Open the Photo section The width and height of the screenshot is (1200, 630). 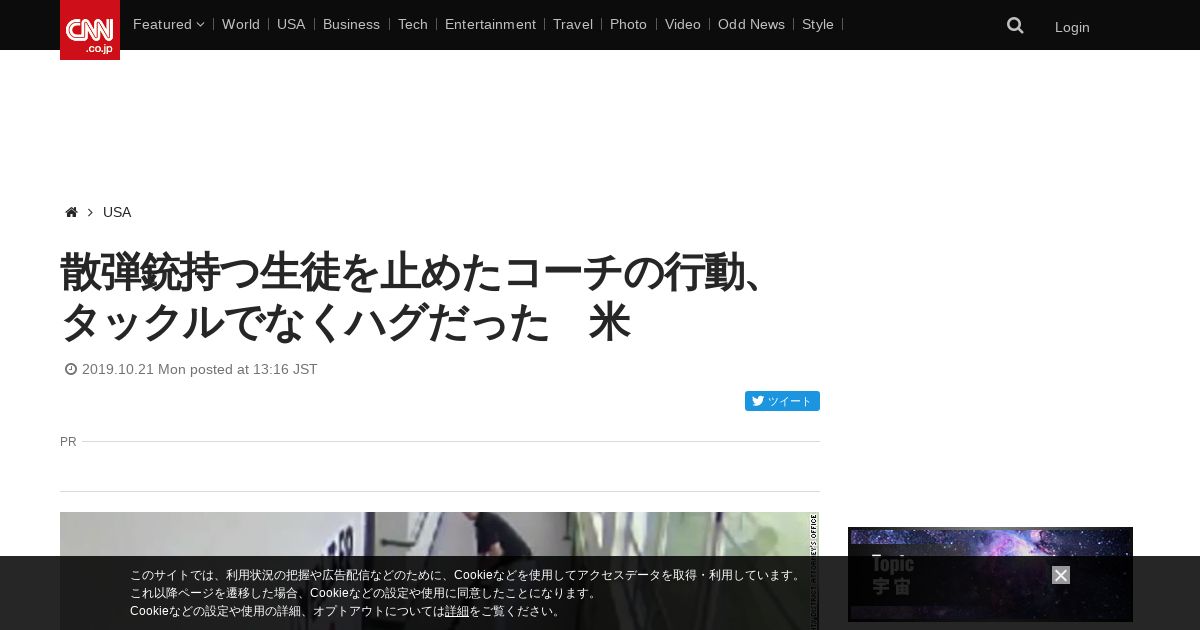point(628,24)
